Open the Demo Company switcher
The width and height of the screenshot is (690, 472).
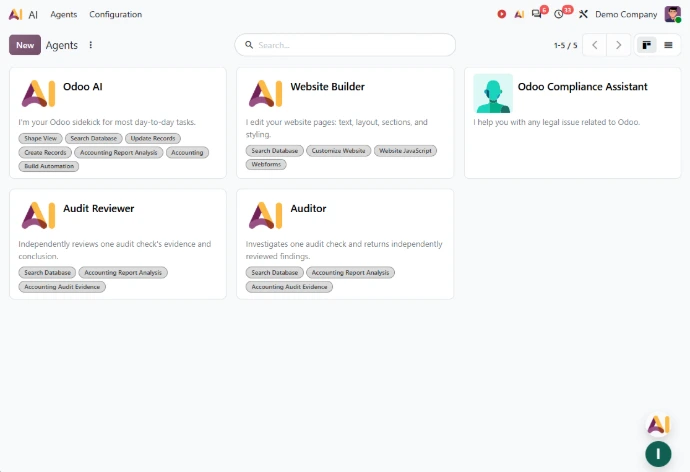[x=626, y=15]
